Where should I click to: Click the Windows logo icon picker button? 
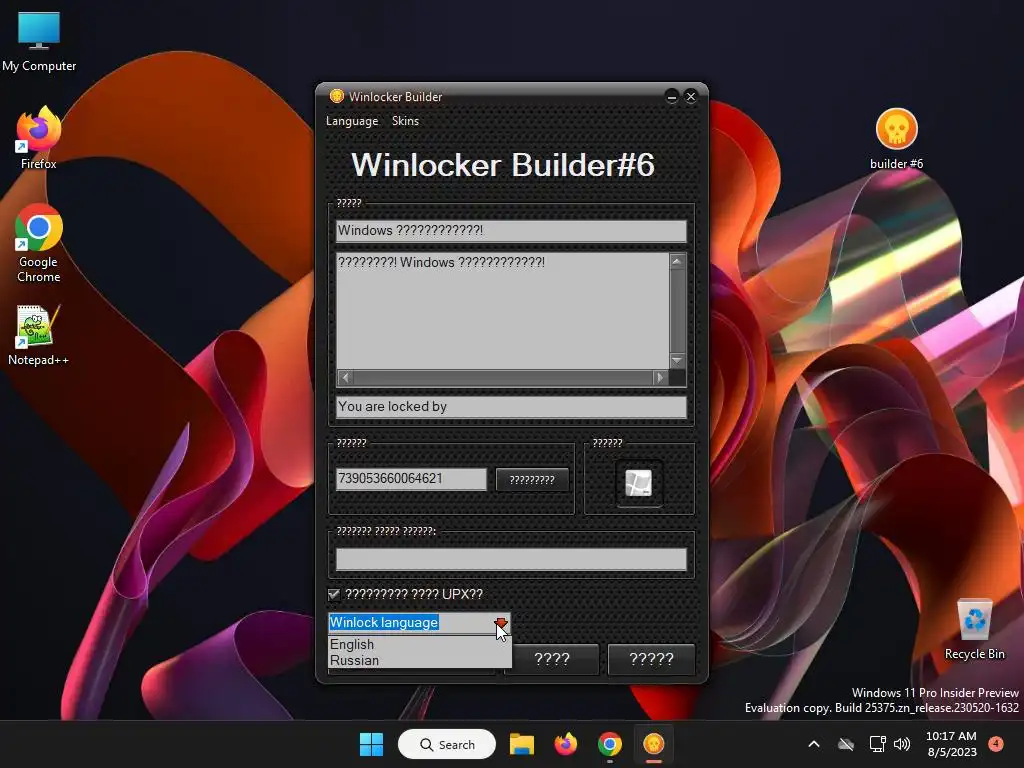[639, 483]
